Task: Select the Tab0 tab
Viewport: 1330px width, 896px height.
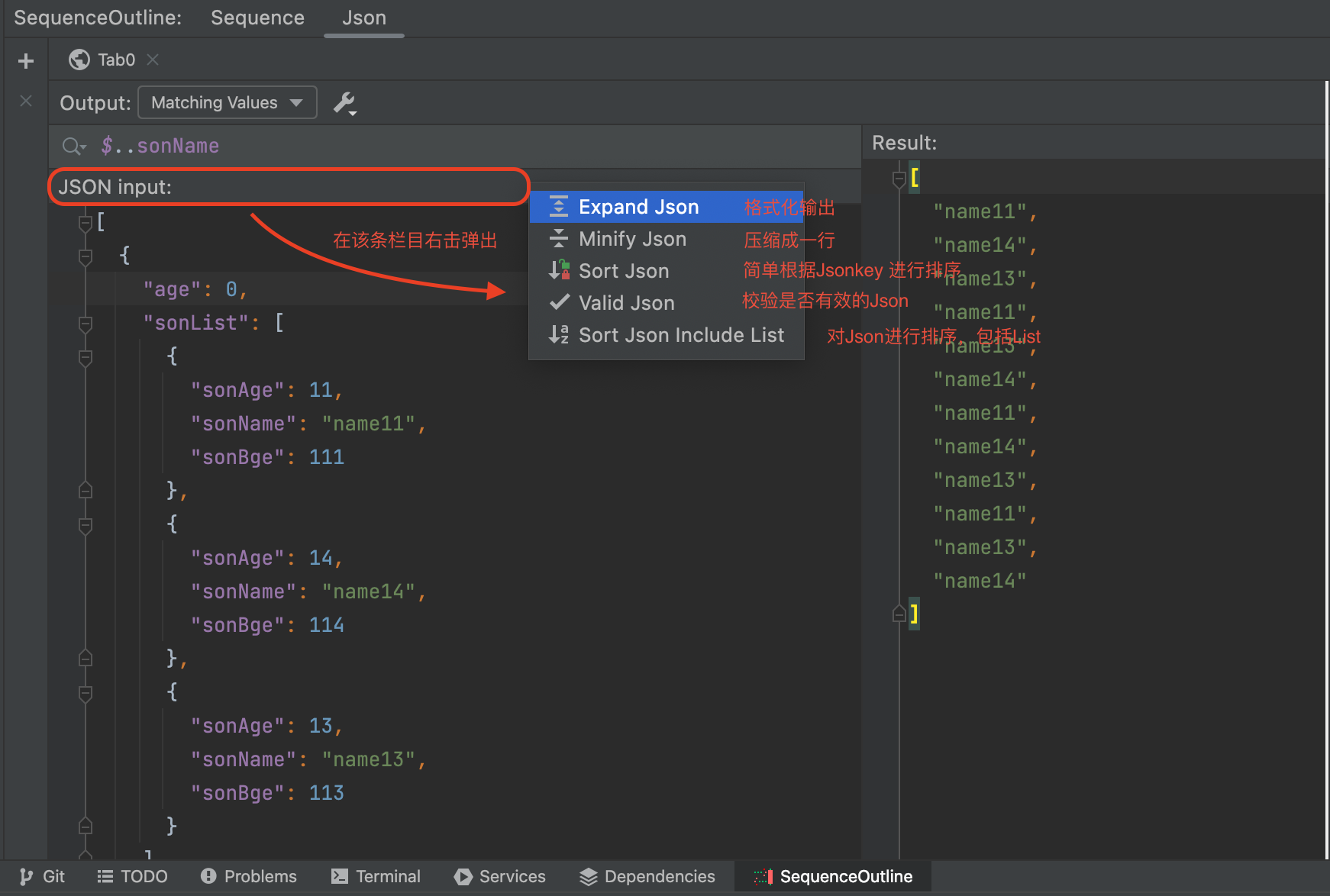Action: [116, 60]
